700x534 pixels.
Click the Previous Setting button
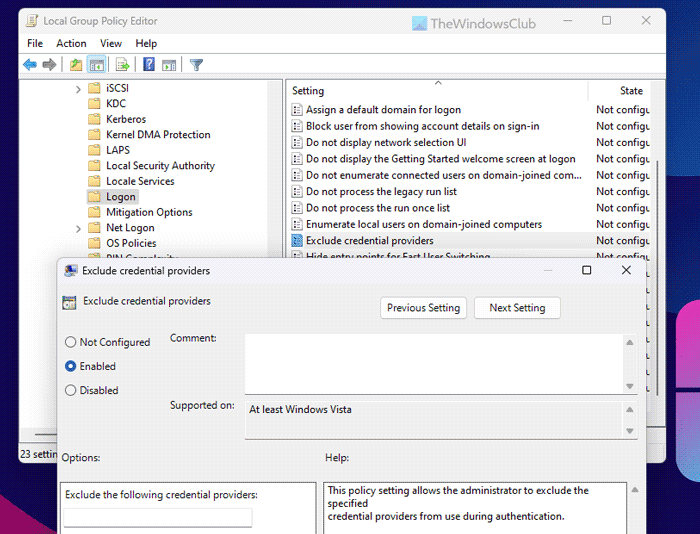click(423, 308)
